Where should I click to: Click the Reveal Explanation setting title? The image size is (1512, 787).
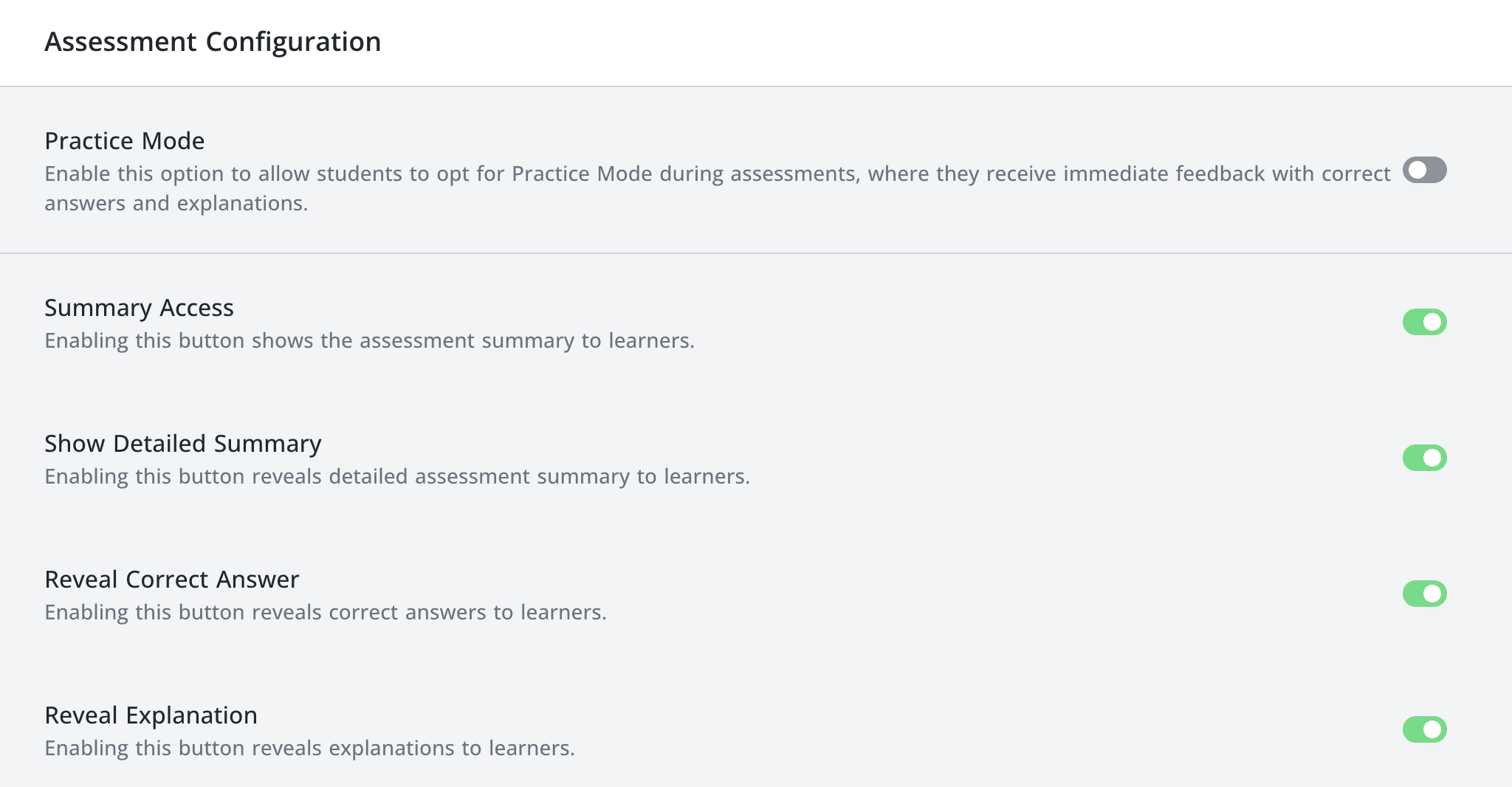[151, 715]
